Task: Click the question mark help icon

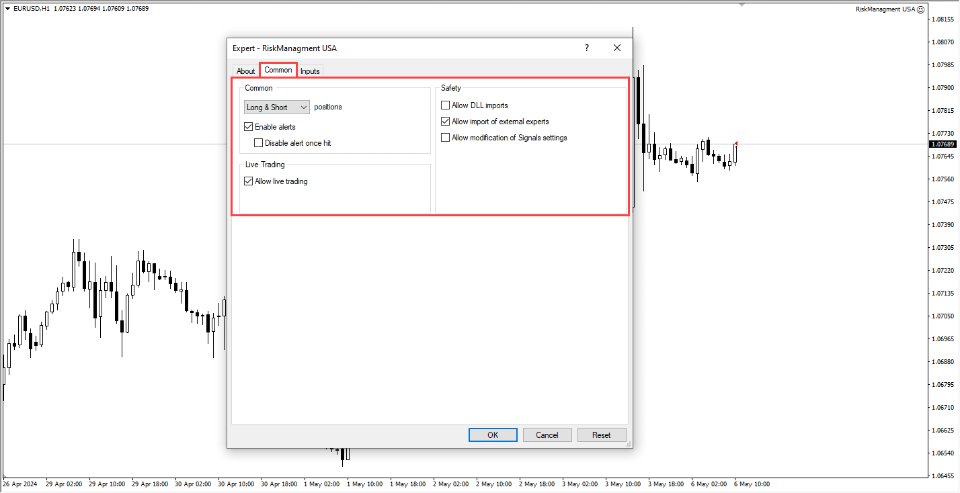Action: coord(587,48)
